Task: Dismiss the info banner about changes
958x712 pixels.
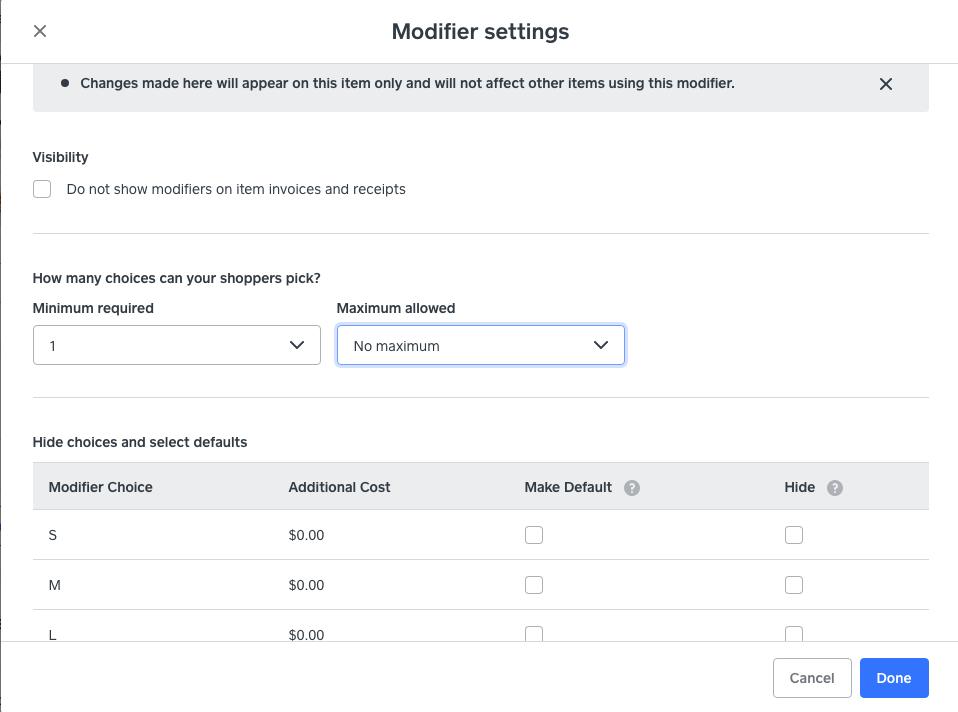Action: click(x=885, y=84)
